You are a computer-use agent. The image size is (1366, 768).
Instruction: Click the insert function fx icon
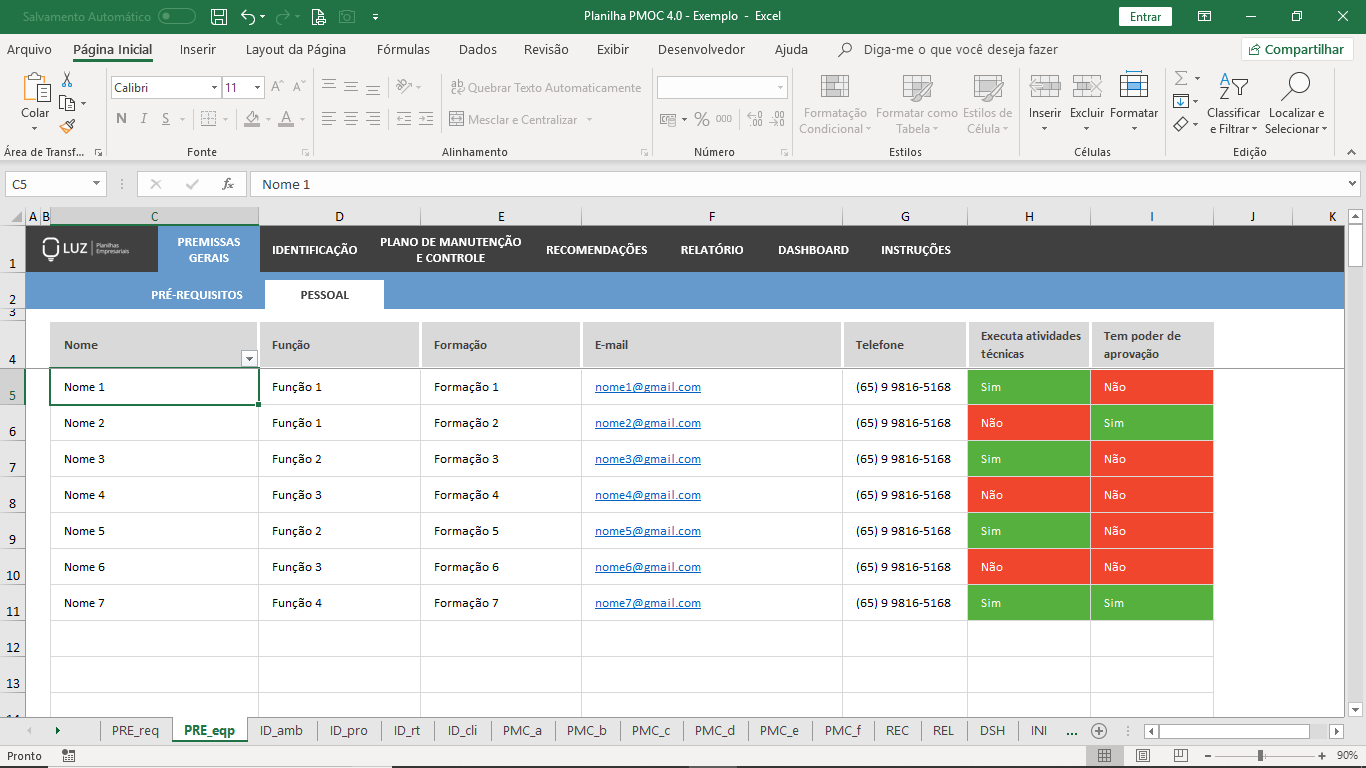pyautogui.click(x=228, y=184)
